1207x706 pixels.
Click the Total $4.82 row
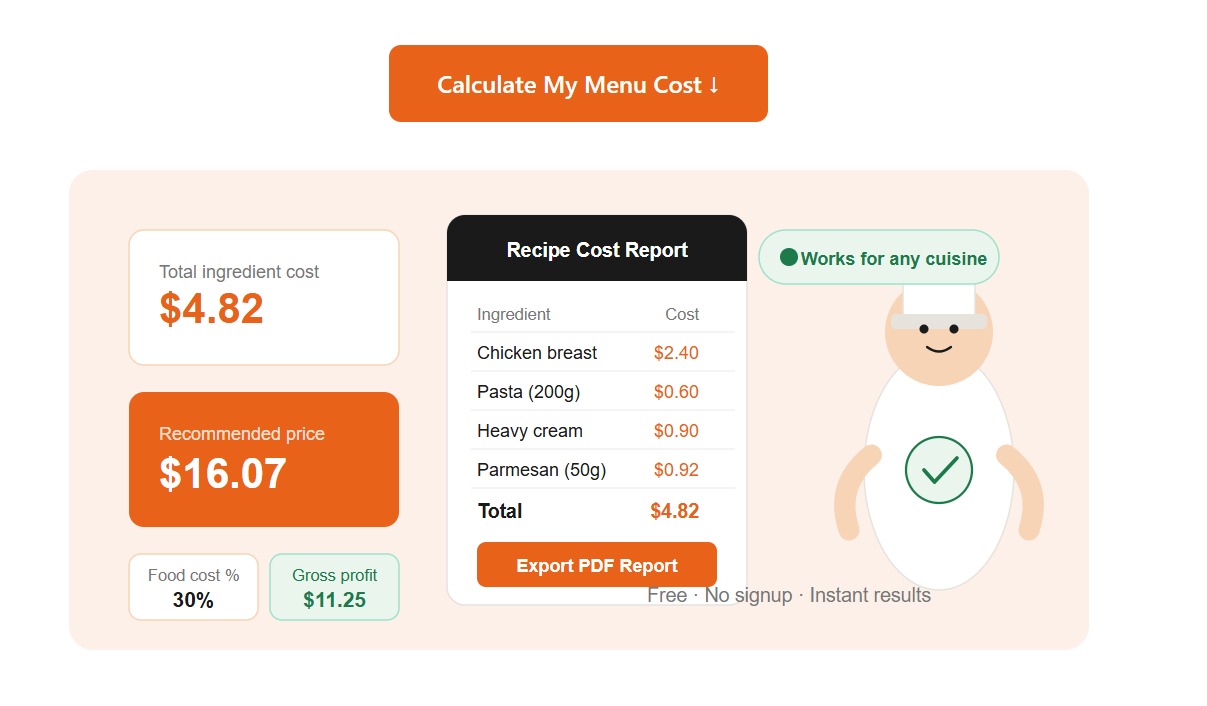pos(603,511)
